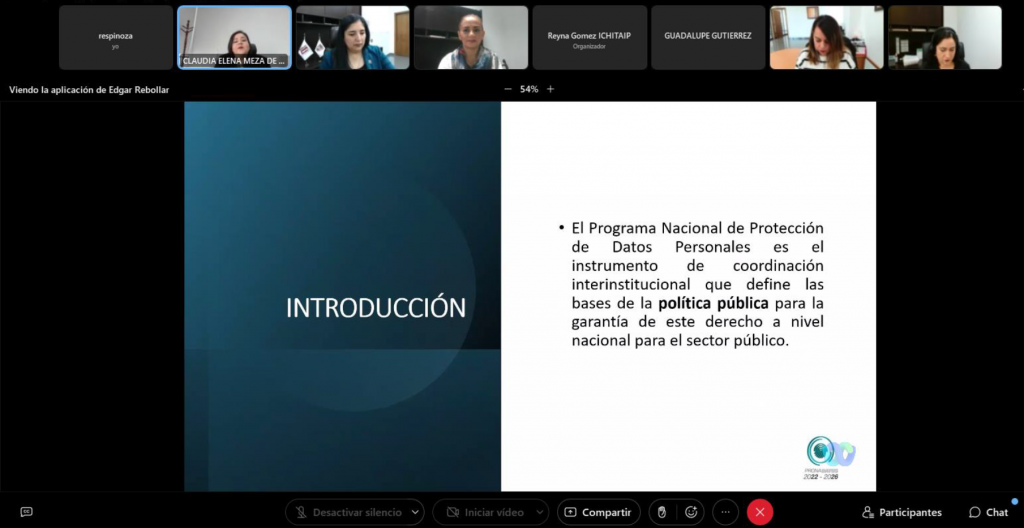Viewport: 1024px width, 528px height.
Task: Open closed captions icon at bottom left
Action: click(x=26, y=512)
